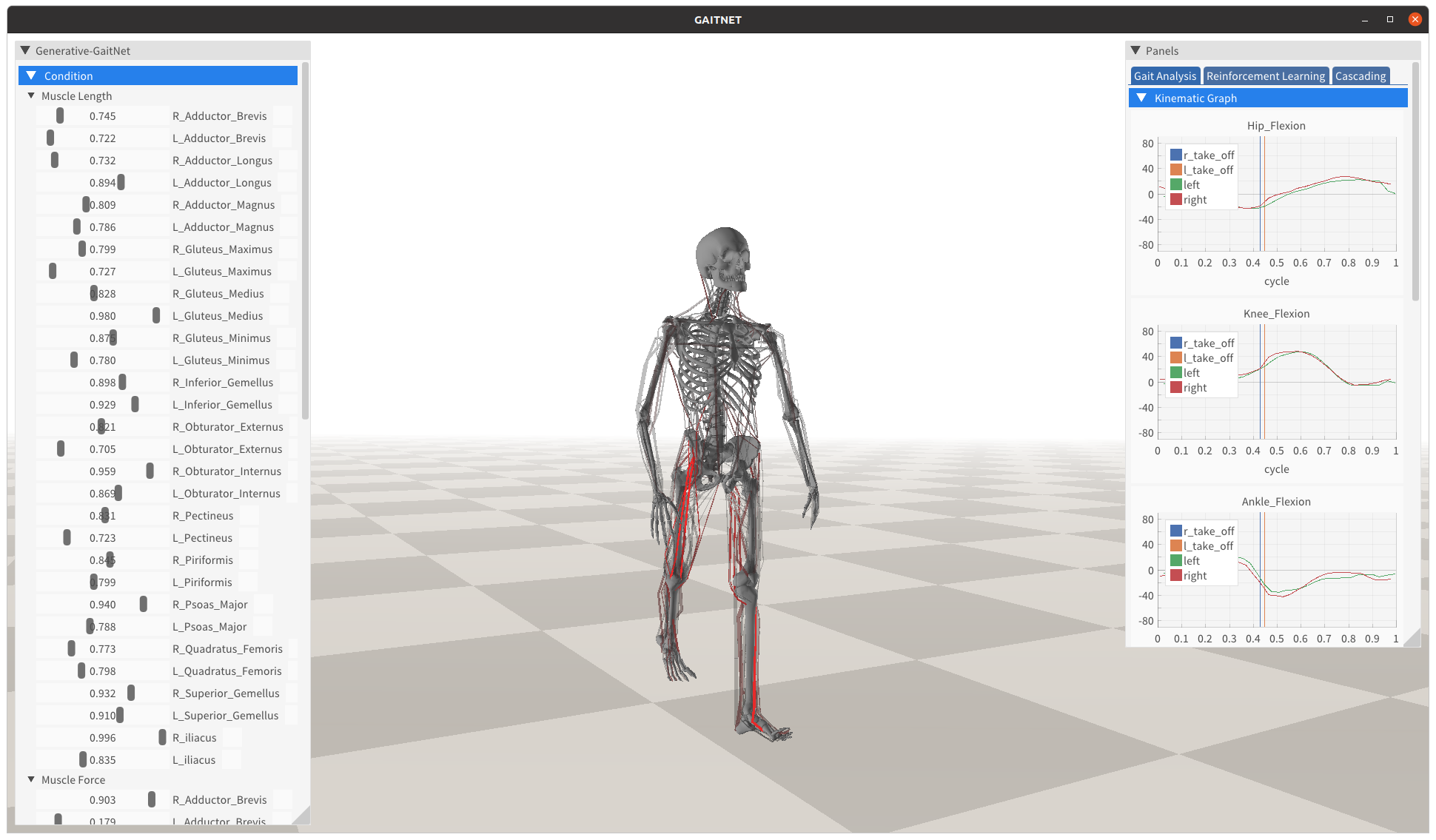Image resolution: width=1436 pixels, height=840 pixels.
Task: Open the Cascading tab
Action: pos(1360,75)
